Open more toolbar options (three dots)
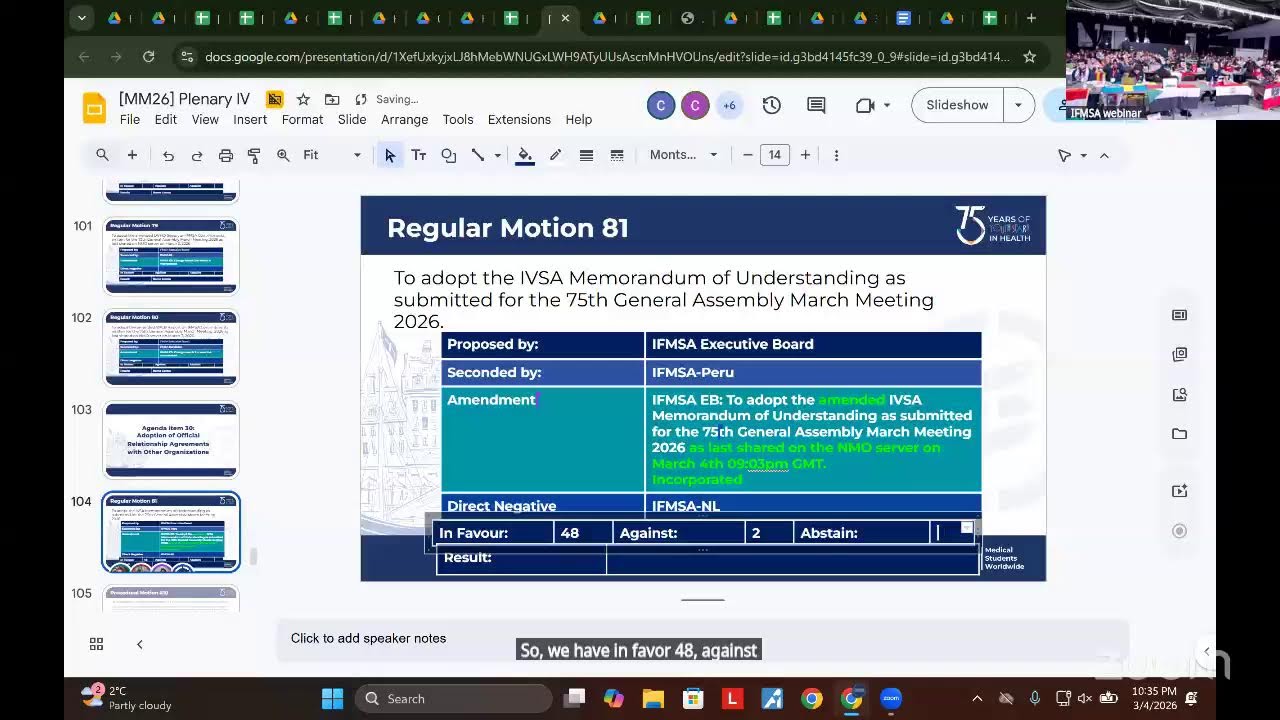This screenshot has height=720, width=1280. click(836, 155)
